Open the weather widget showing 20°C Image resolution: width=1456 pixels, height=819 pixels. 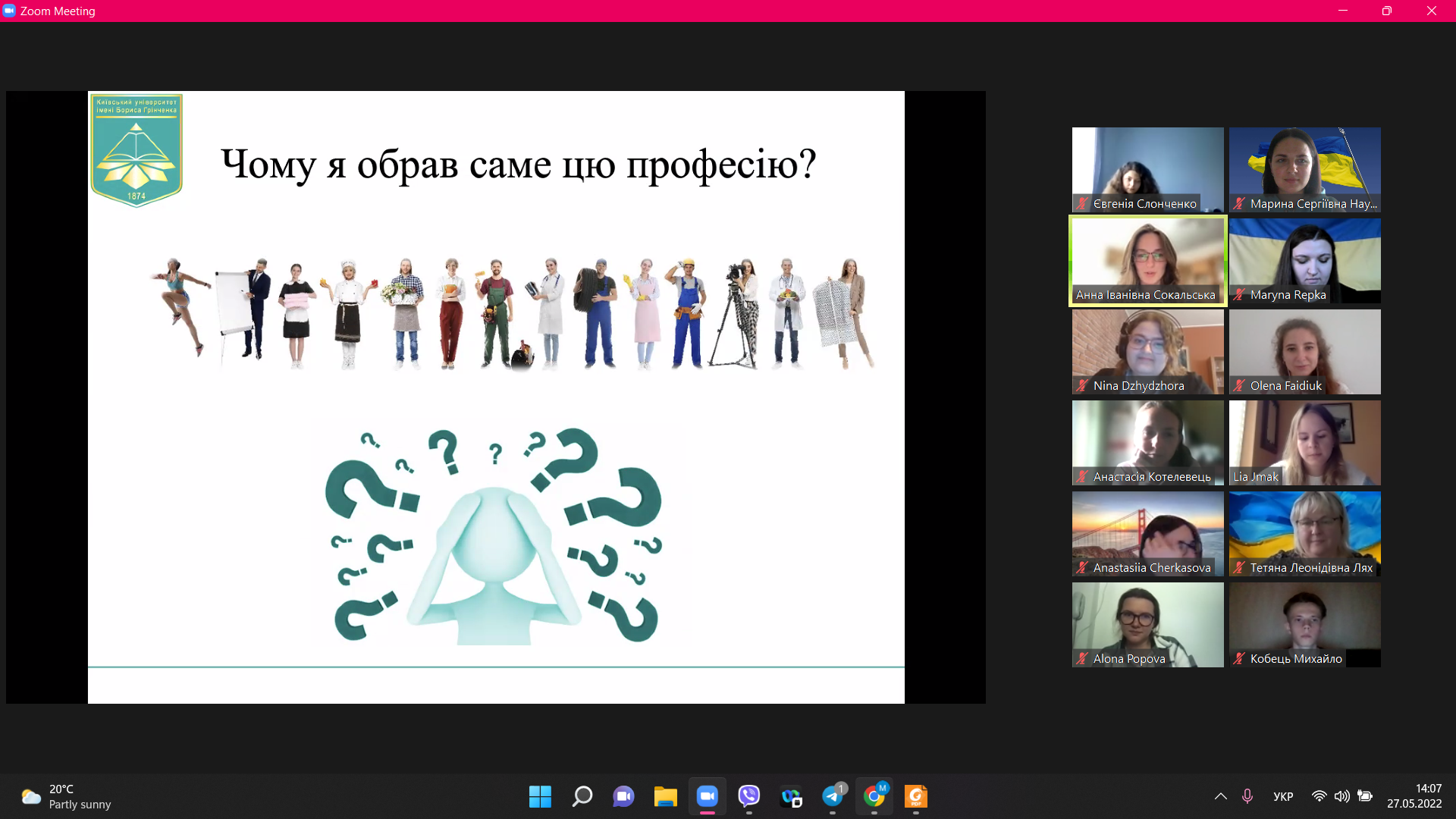[67, 796]
